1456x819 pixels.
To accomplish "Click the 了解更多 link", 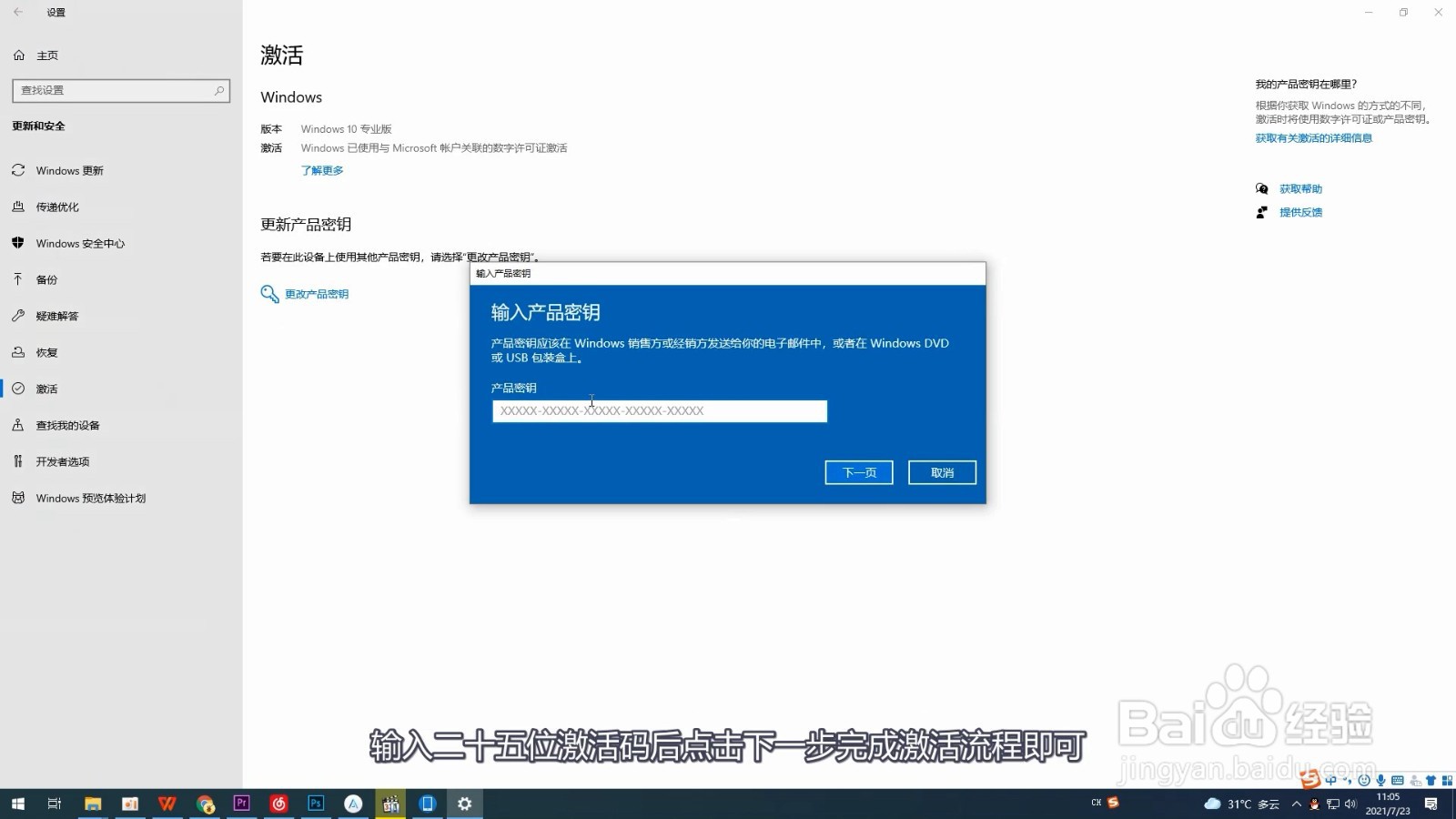I will [x=322, y=170].
